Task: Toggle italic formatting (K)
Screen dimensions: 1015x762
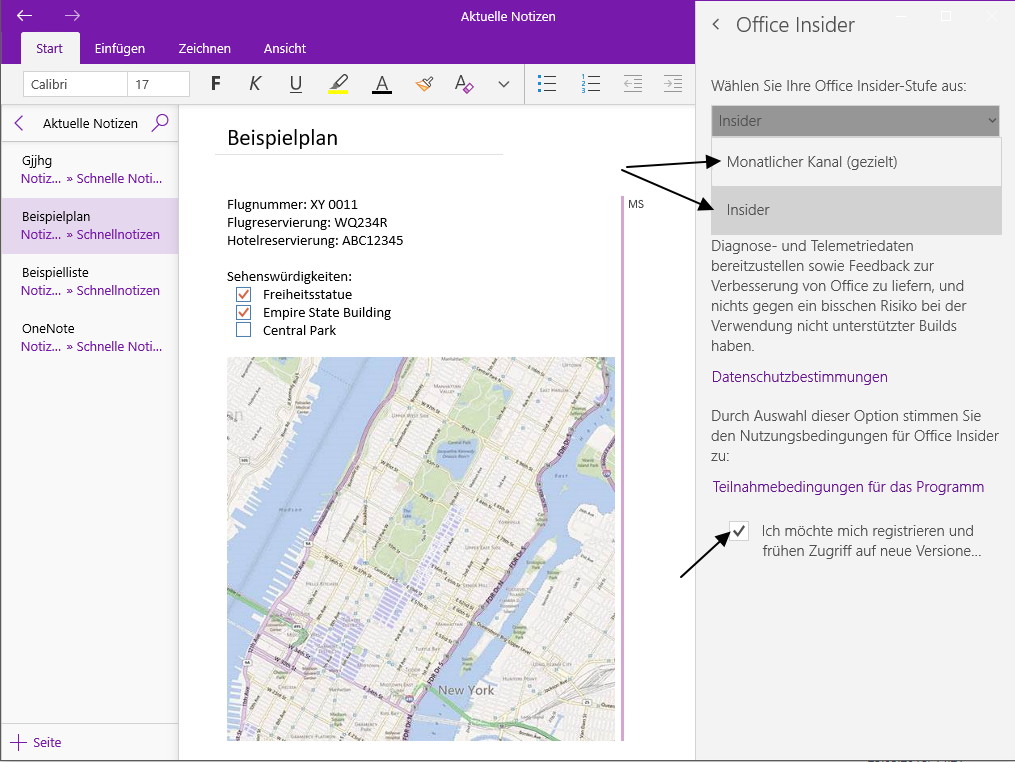Action: (255, 84)
